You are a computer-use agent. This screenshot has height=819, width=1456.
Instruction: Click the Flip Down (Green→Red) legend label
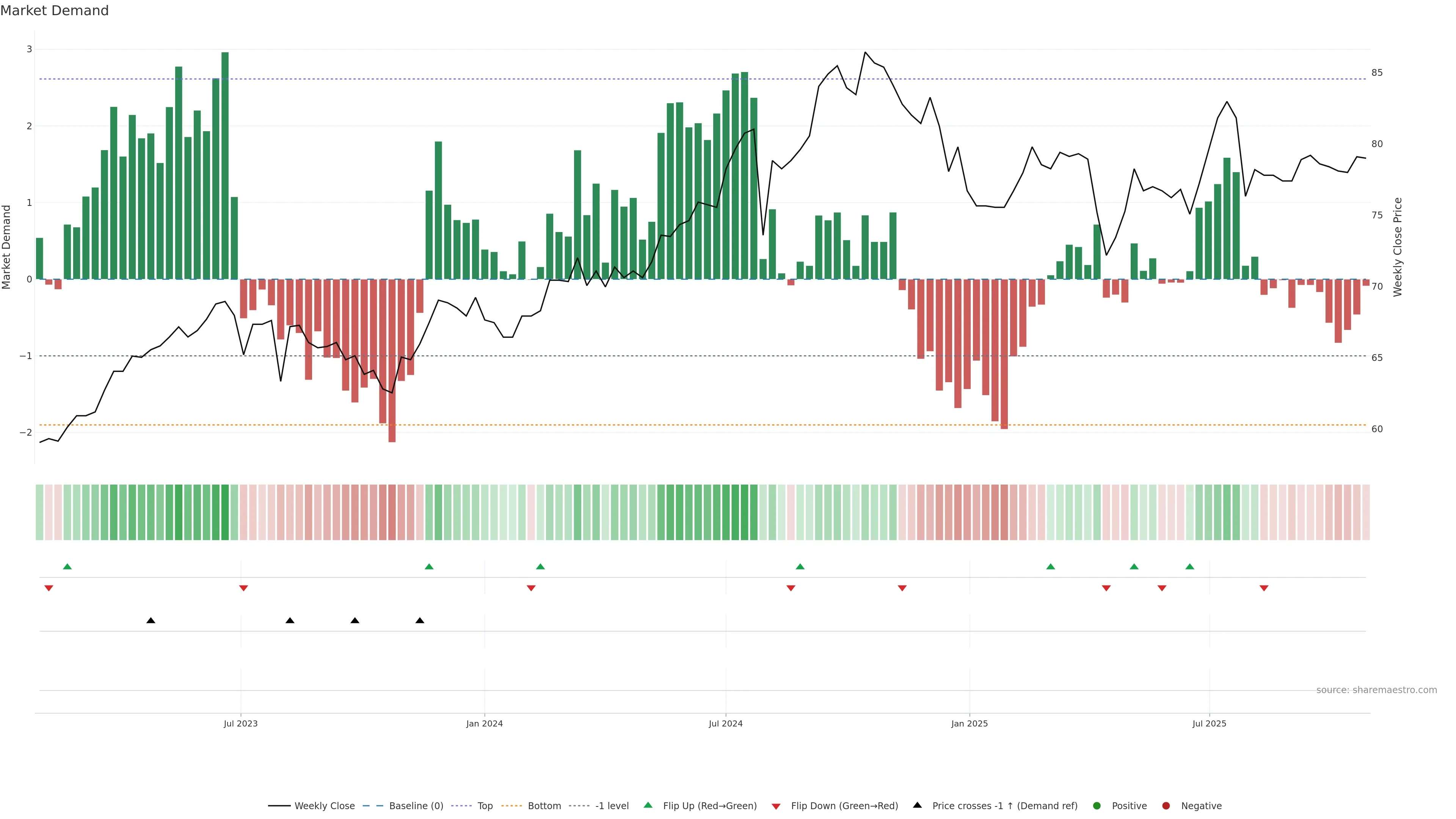844,806
